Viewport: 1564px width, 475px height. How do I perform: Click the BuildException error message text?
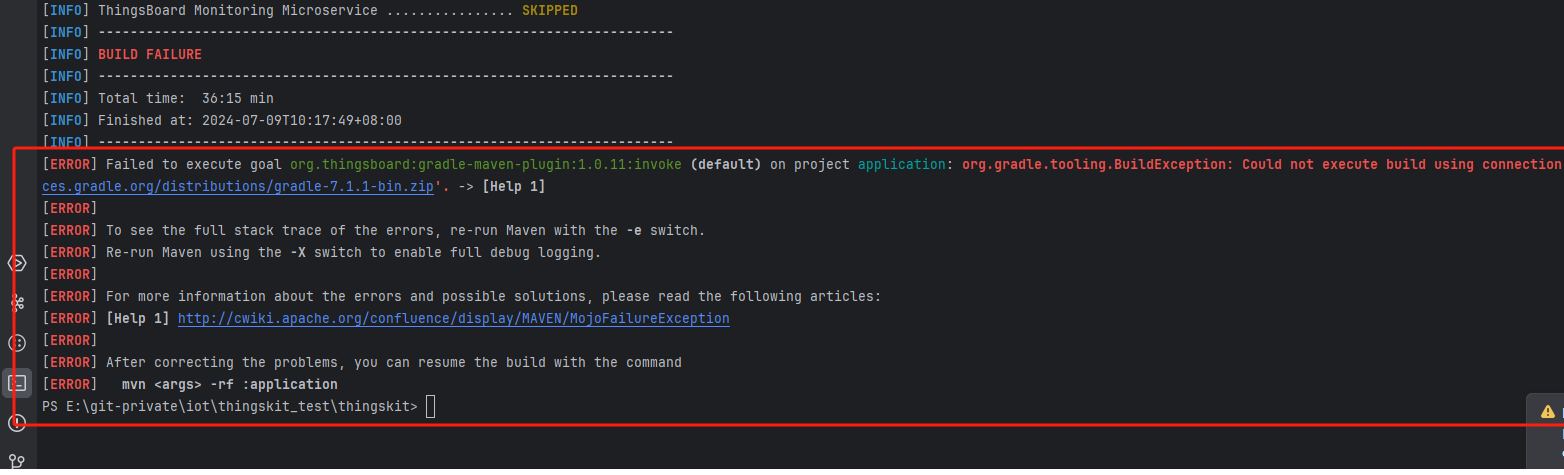(x=1260, y=164)
